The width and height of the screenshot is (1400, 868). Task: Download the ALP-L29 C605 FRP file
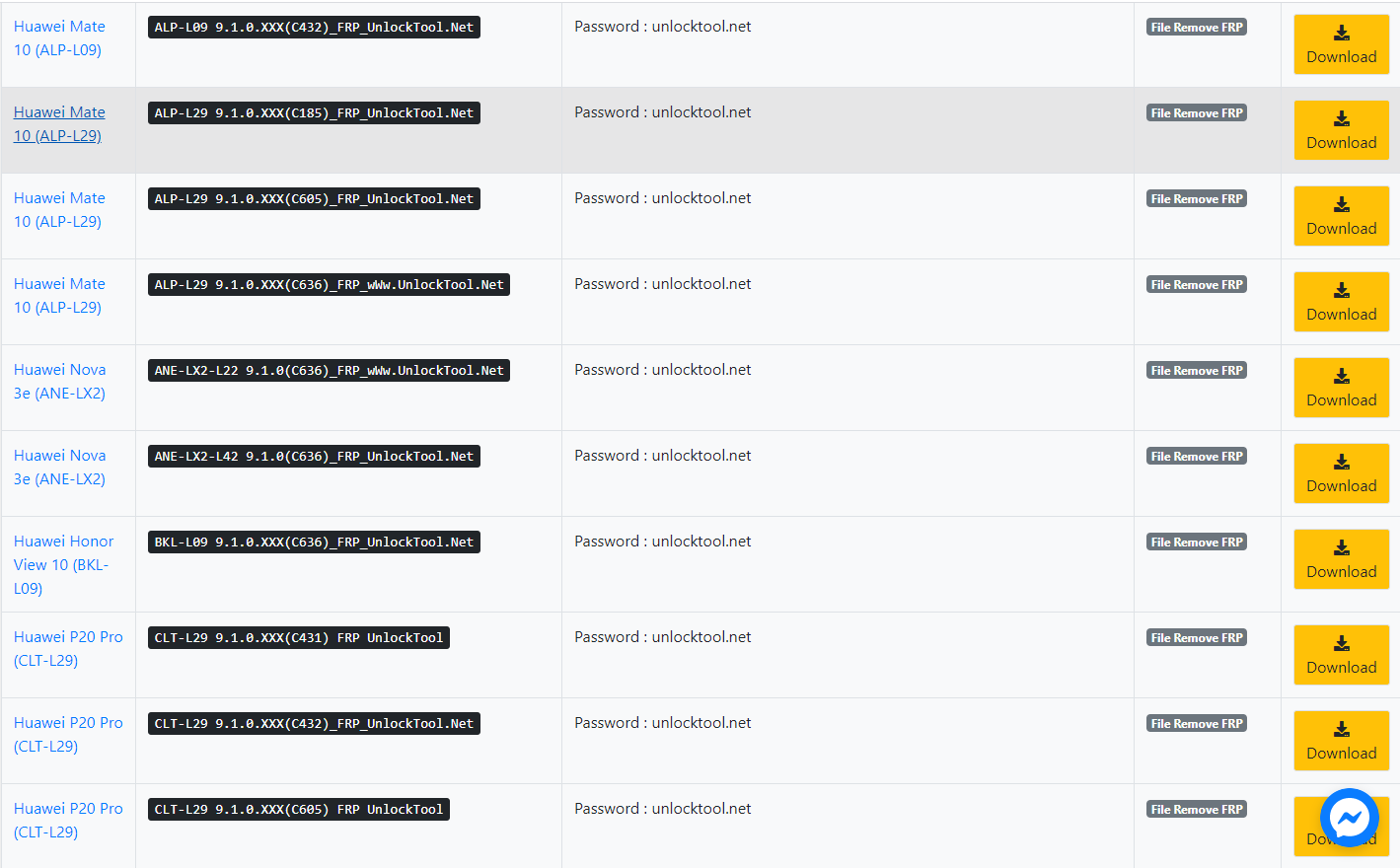pyautogui.click(x=1341, y=216)
